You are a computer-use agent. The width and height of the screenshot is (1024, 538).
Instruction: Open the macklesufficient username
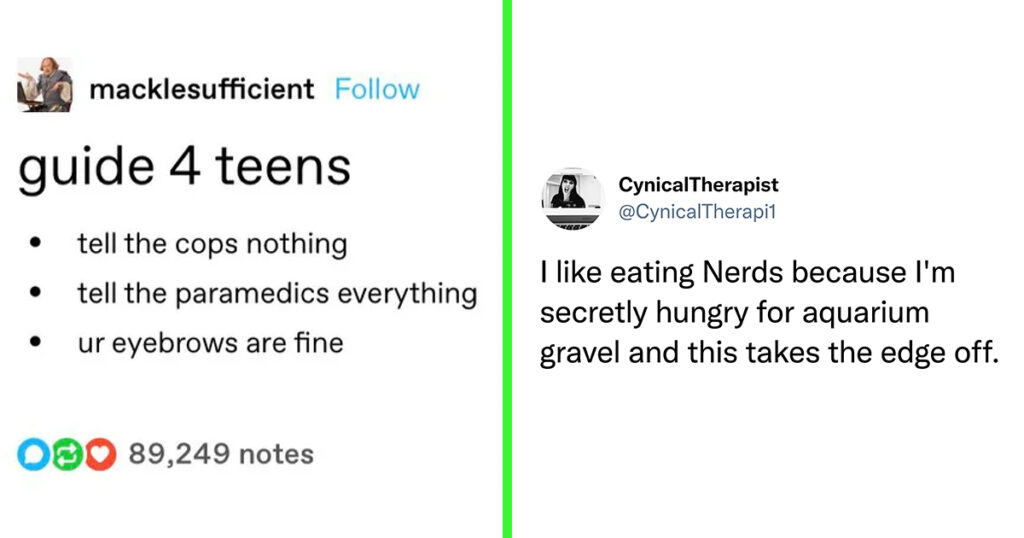202,89
